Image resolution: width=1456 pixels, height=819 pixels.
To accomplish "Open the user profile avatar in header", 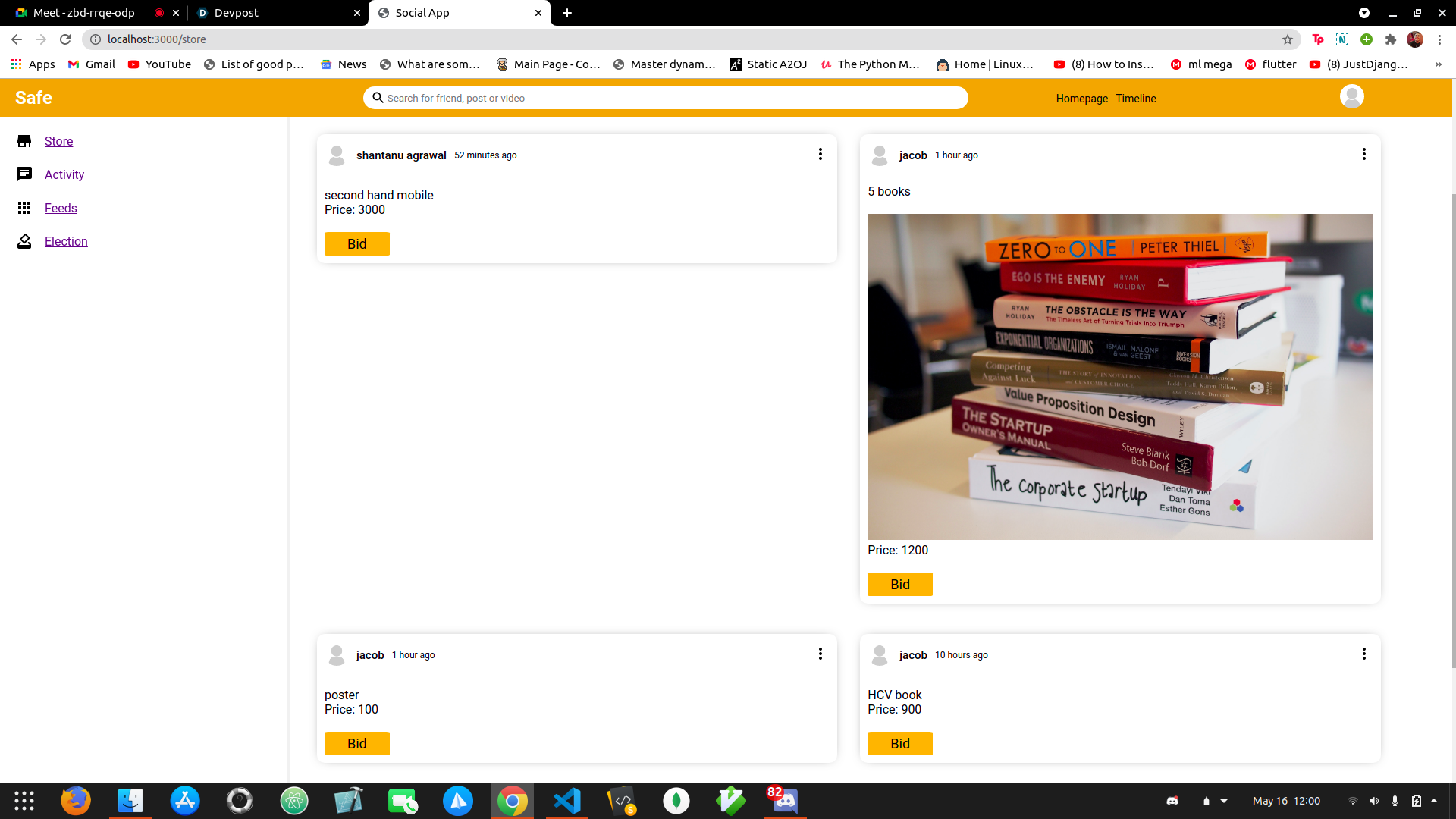I will pyautogui.click(x=1351, y=97).
